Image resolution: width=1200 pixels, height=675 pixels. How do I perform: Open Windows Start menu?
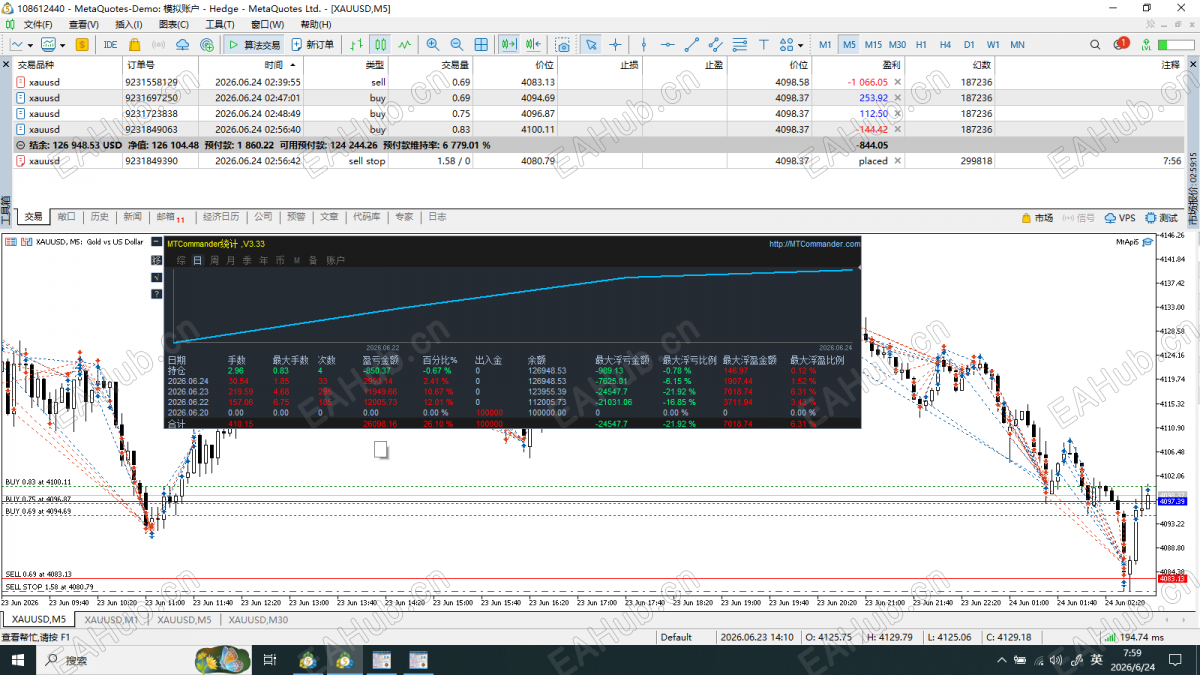tap(18, 660)
